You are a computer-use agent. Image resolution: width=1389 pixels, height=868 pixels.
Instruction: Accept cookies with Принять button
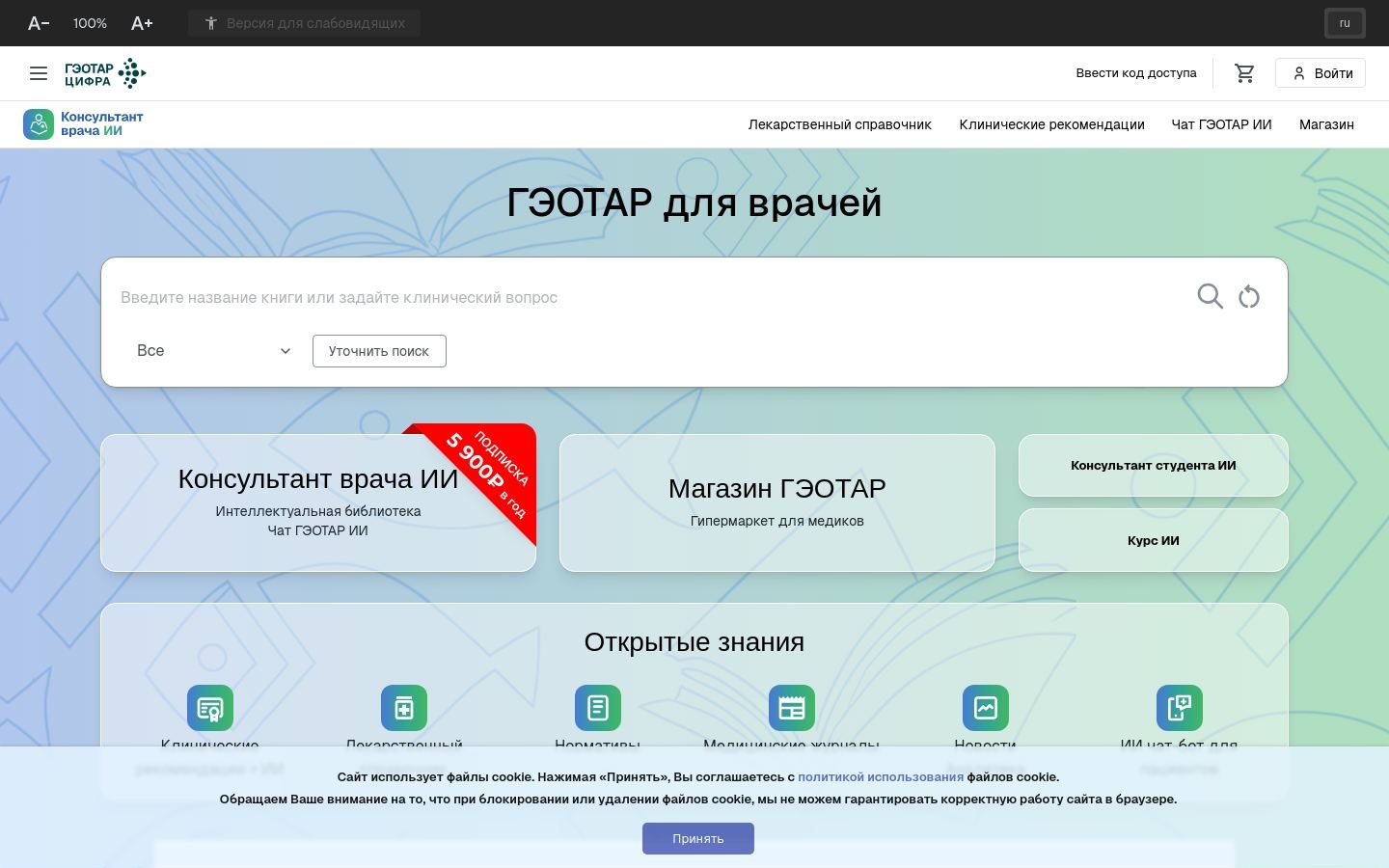[698, 838]
